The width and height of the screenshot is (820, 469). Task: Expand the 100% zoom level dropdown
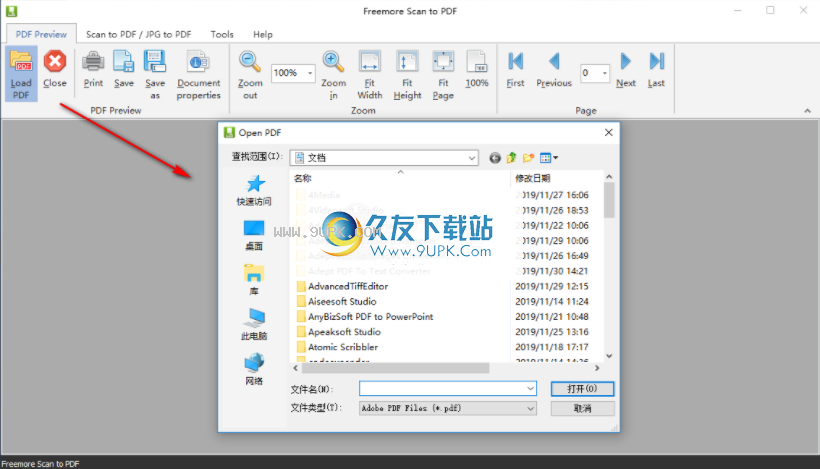(310, 73)
